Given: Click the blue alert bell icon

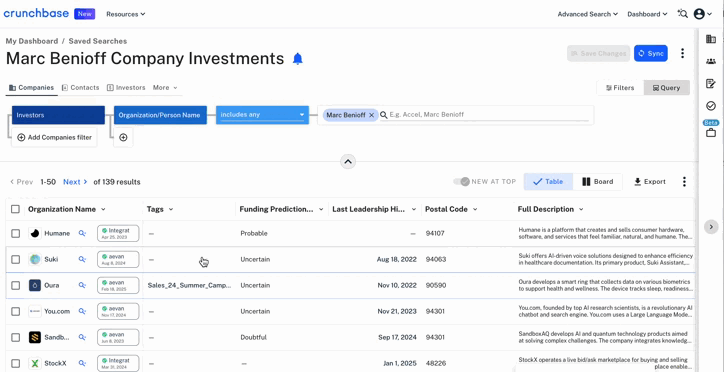Looking at the screenshot, I should tap(298, 59).
